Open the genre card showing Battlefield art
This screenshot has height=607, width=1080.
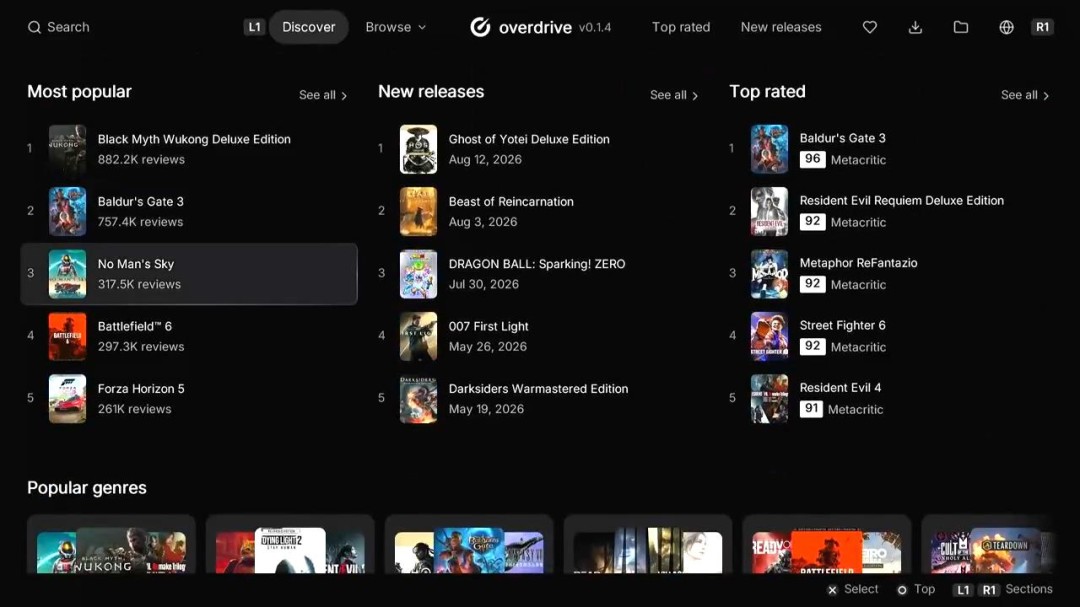827,544
